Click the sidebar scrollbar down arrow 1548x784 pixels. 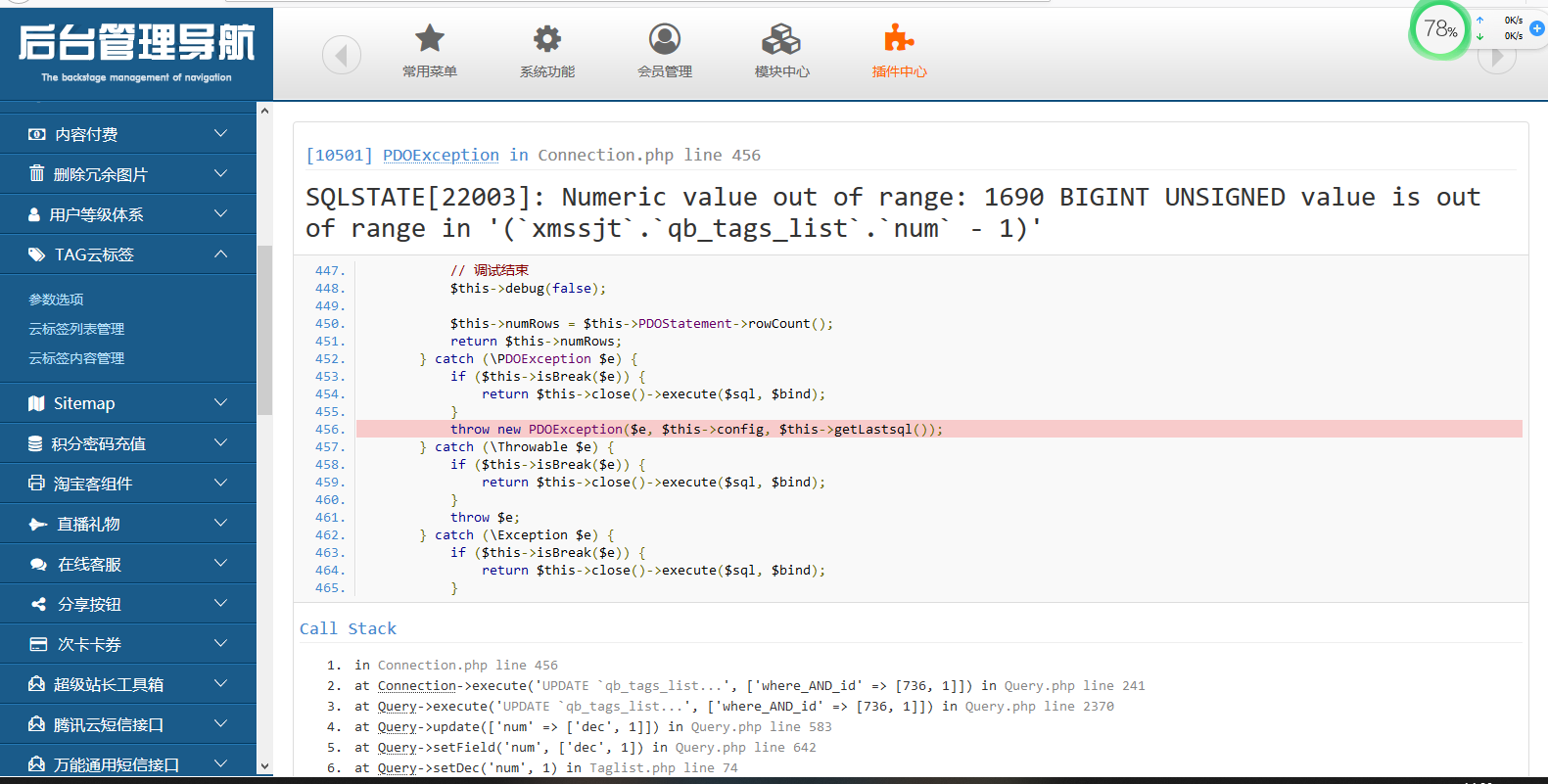click(264, 766)
